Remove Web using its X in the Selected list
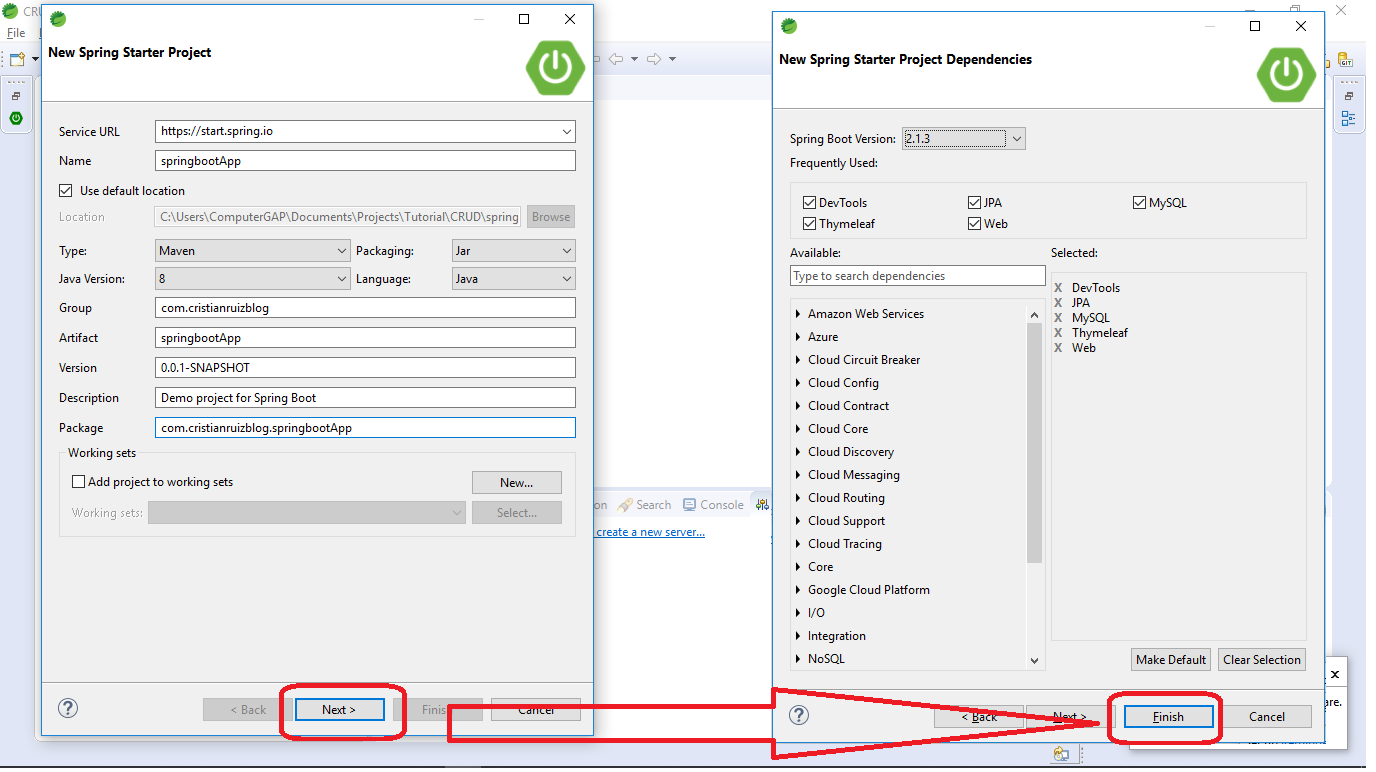This screenshot has height=772, width=1376. click(x=1058, y=348)
